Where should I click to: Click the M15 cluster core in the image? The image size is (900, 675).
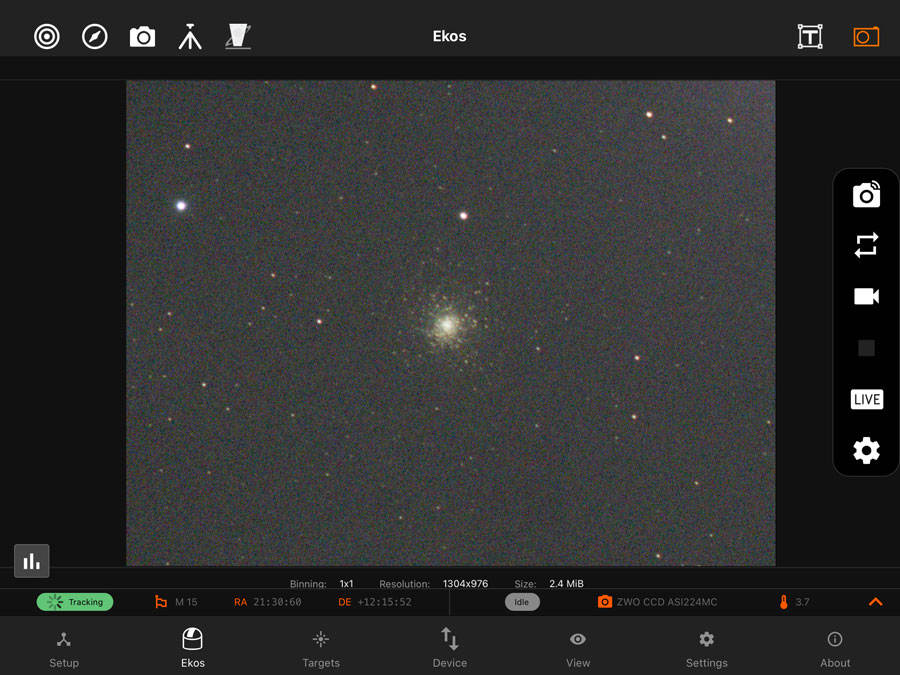click(447, 324)
